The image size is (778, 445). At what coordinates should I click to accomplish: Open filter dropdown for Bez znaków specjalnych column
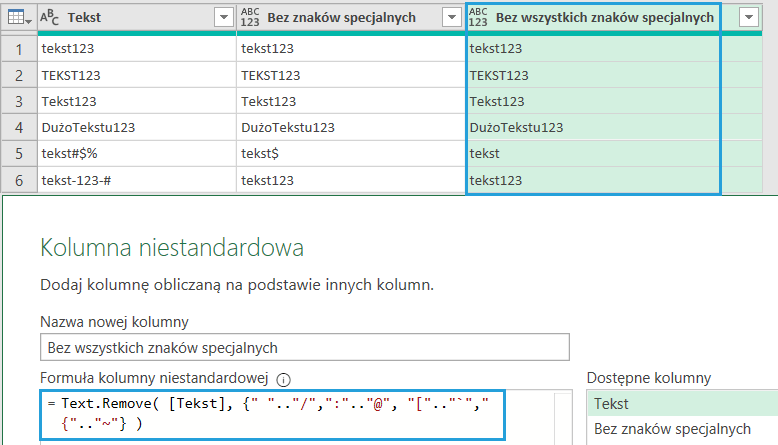click(x=451, y=17)
